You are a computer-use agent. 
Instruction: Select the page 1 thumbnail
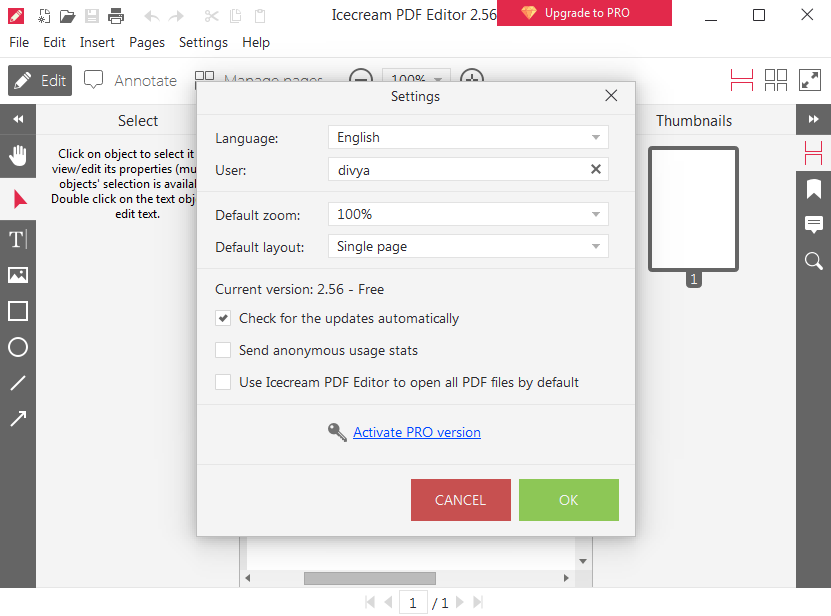[x=693, y=209]
